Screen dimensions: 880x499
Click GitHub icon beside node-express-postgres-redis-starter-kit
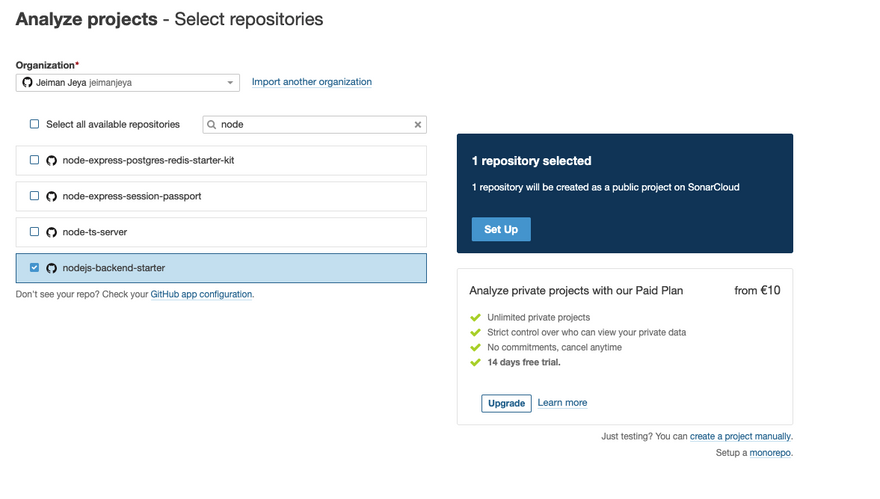coord(52,160)
